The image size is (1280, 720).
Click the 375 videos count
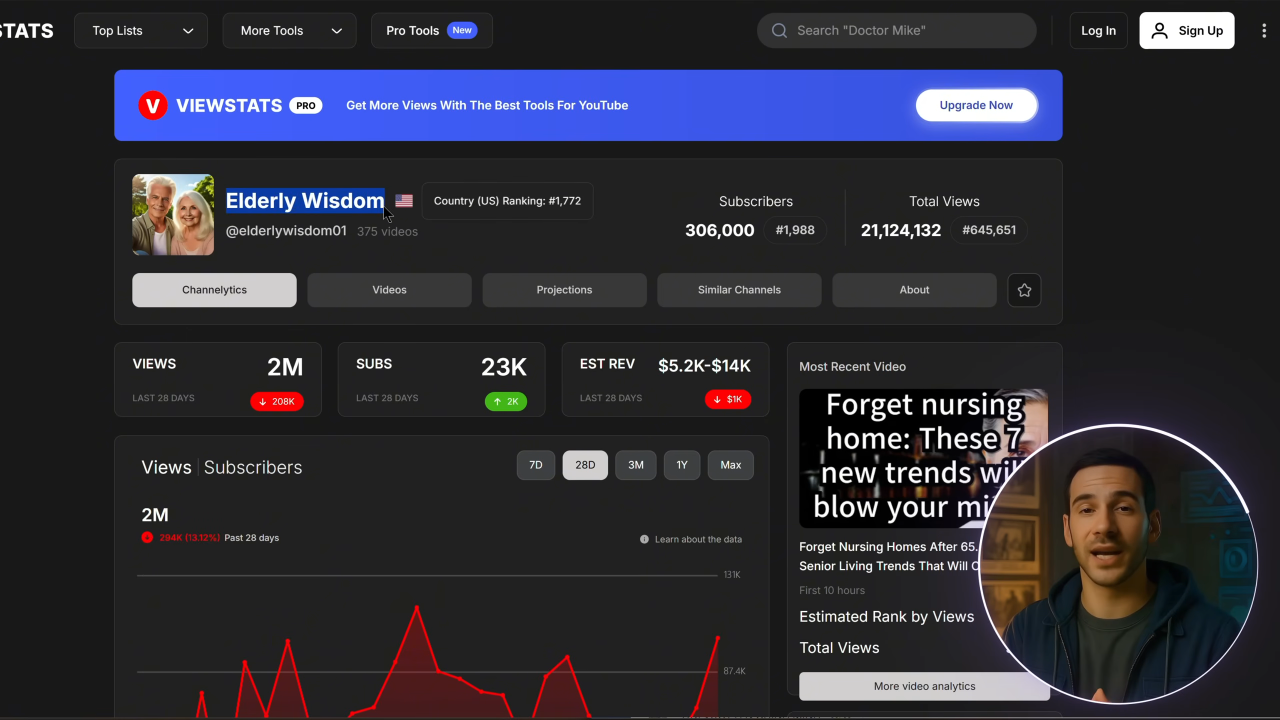tap(387, 231)
